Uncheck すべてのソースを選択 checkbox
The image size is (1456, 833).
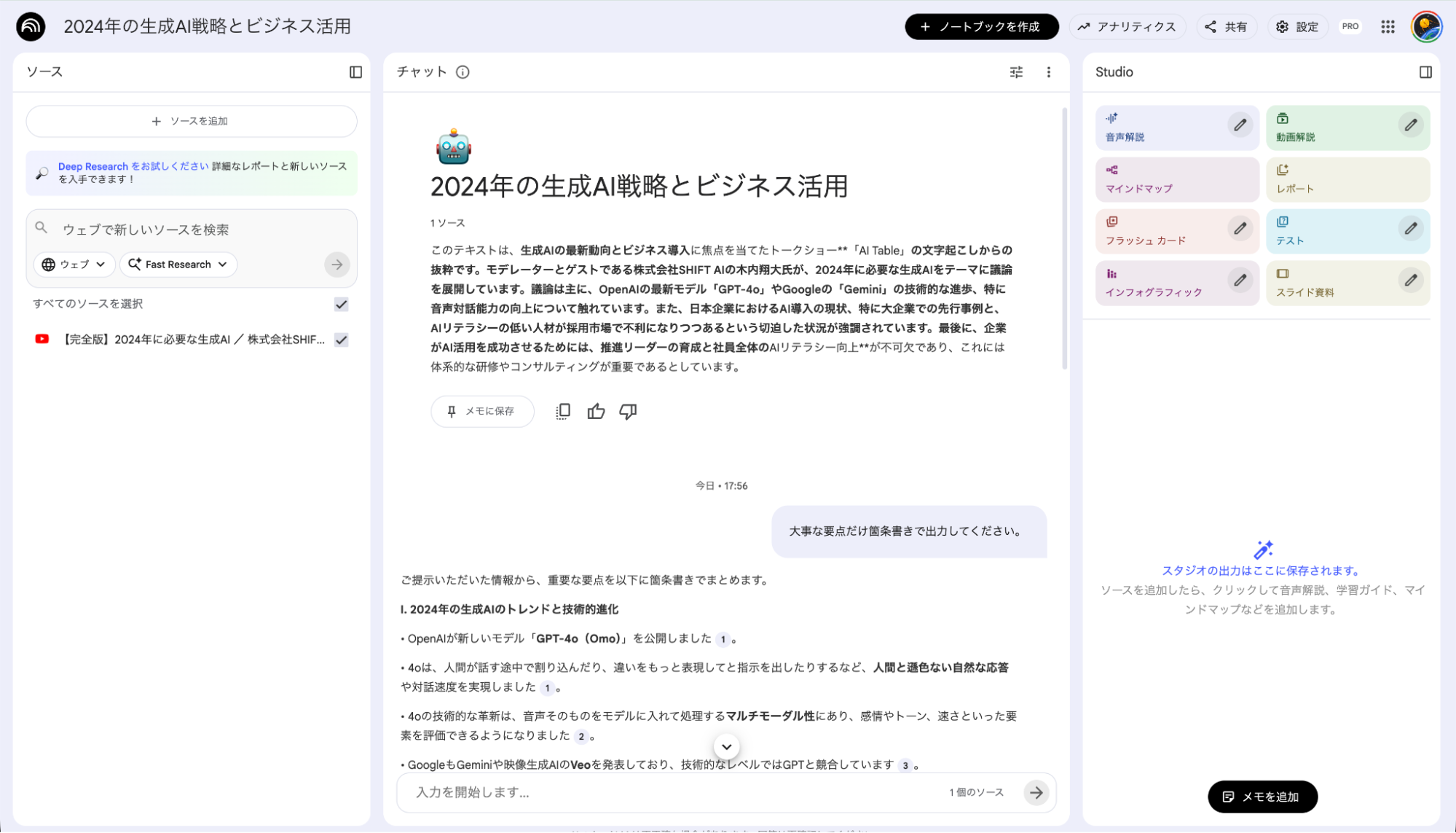[x=341, y=304]
